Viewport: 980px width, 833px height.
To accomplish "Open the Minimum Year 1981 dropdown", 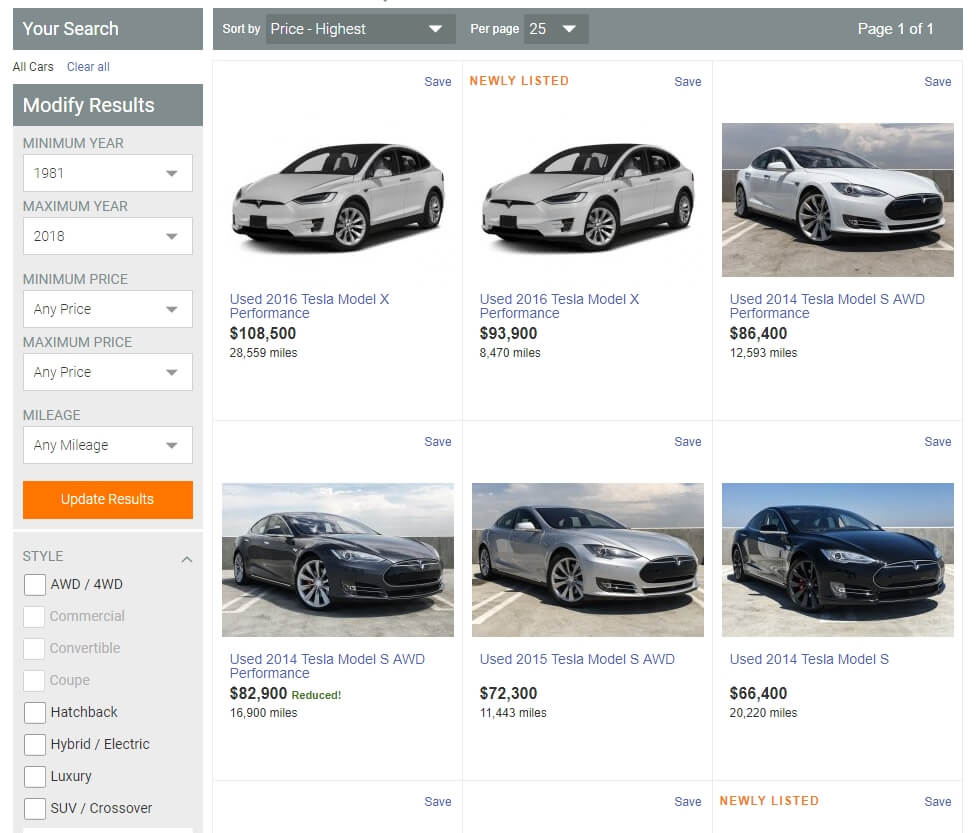I will 108,173.
